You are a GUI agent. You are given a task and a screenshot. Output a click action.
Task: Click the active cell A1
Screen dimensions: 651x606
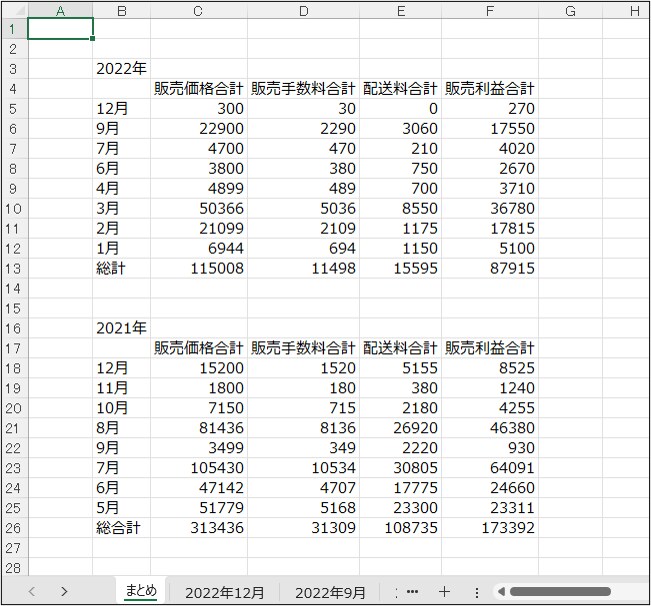tap(60, 29)
